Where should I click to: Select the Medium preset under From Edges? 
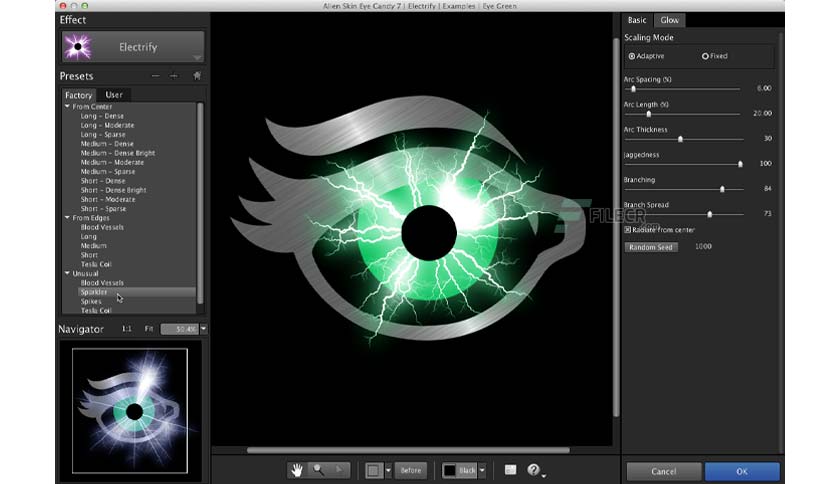coord(93,246)
